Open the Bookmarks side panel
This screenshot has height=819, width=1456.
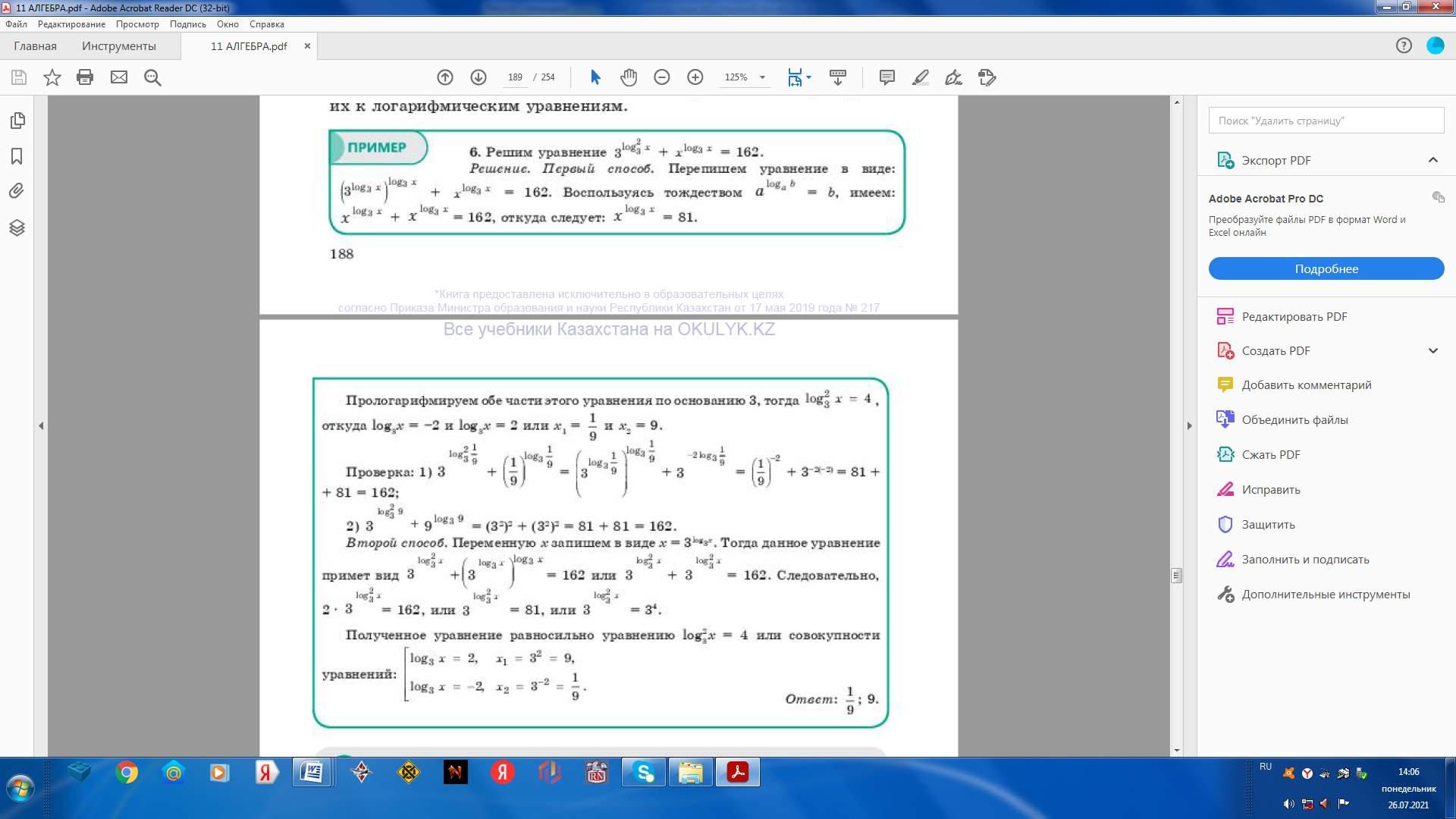tap(17, 156)
